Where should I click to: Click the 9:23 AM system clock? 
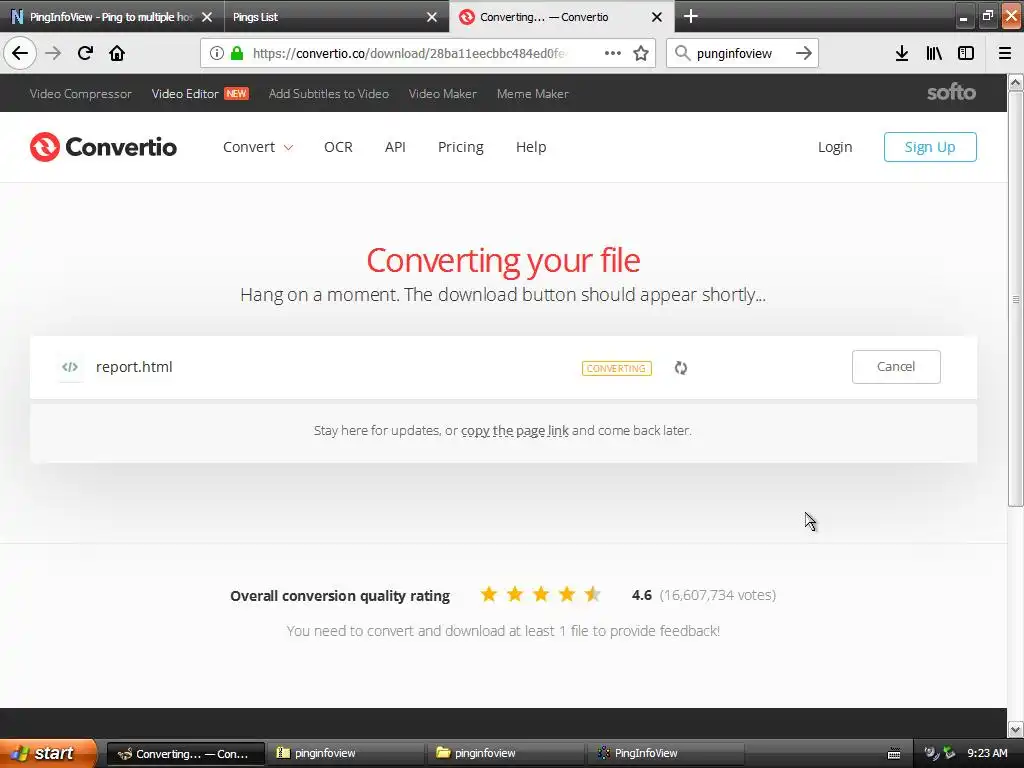[987, 754]
